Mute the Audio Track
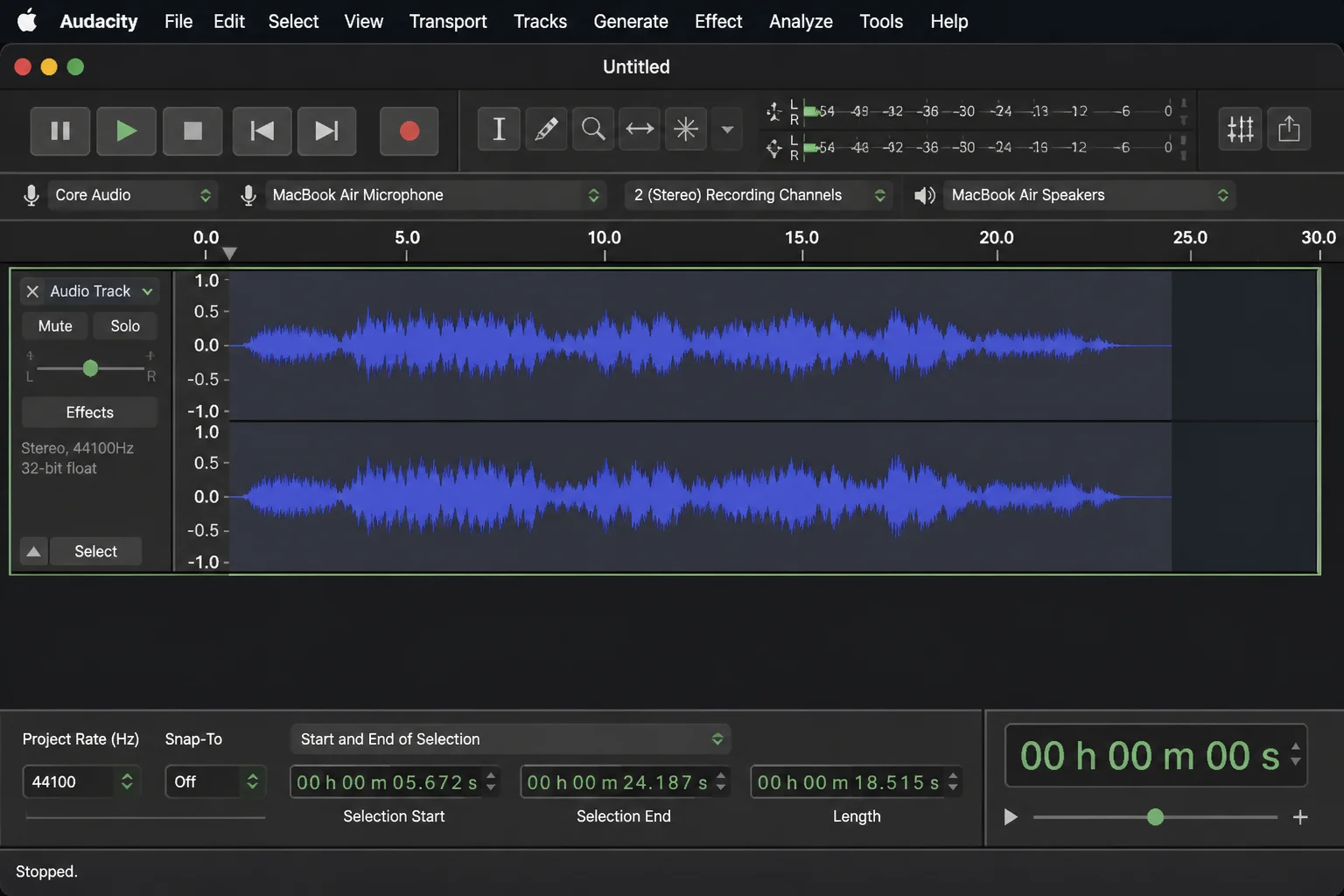The image size is (1344, 896). tap(55, 325)
